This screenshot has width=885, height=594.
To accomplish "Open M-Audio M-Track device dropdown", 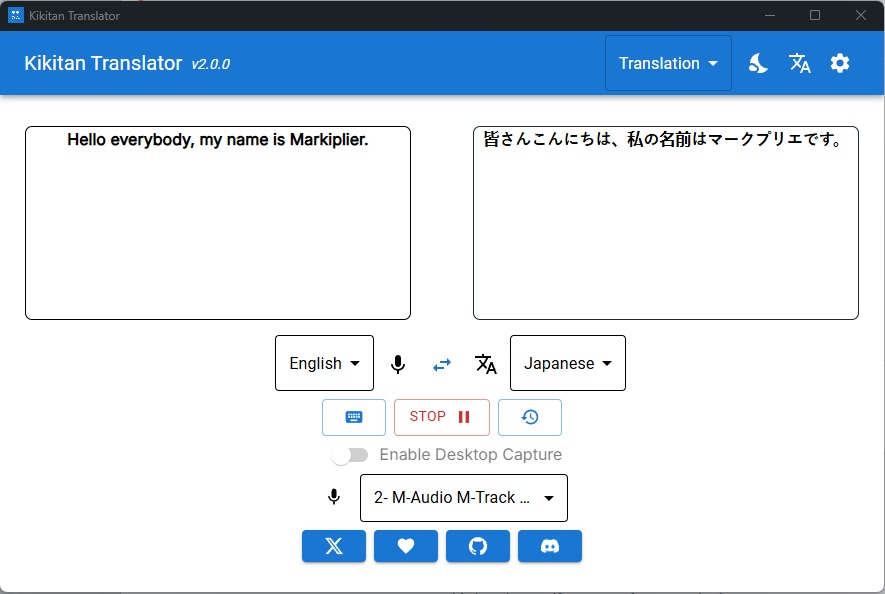I will coord(464,498).
